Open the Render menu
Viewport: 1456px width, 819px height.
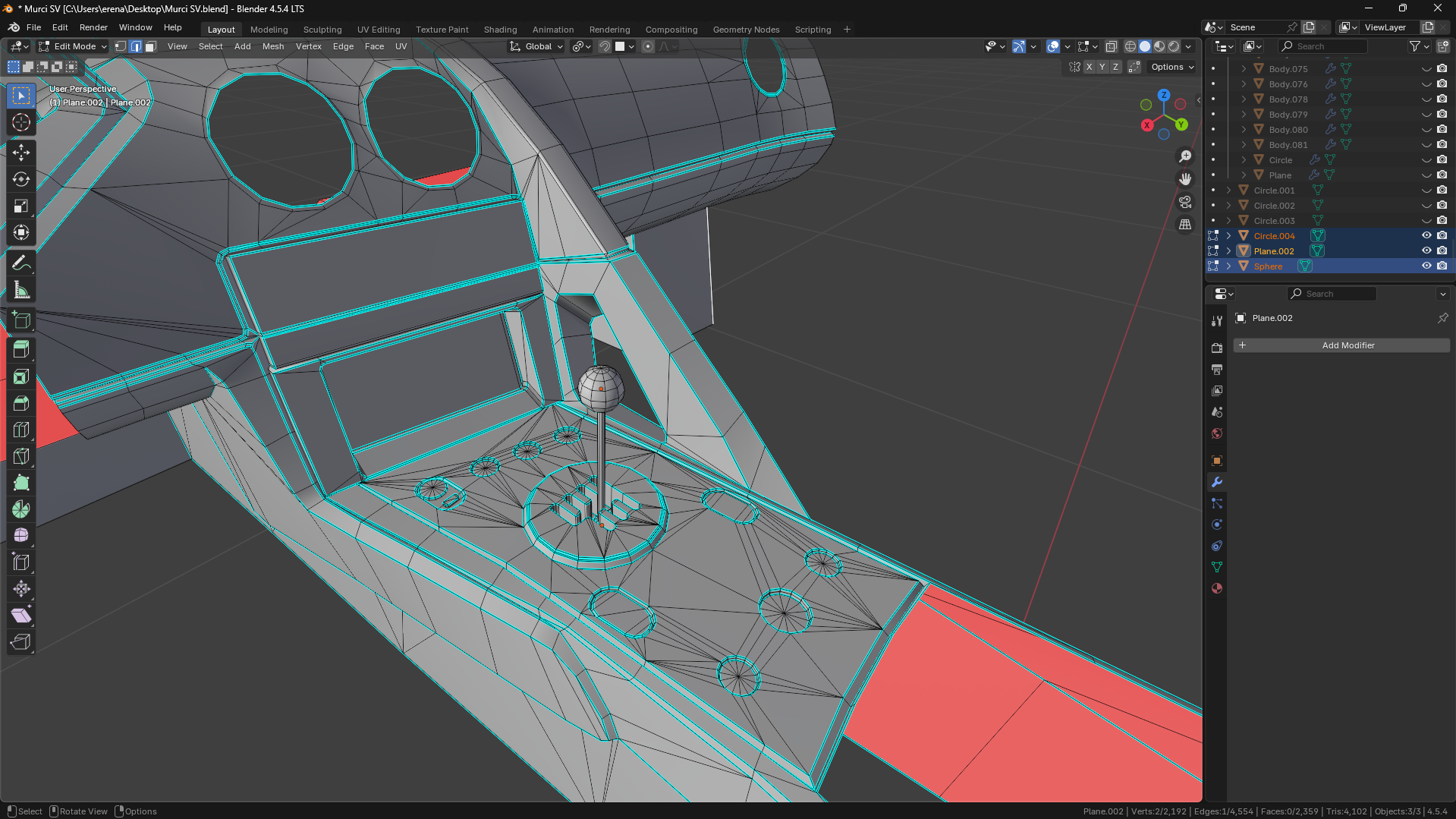[x=93, y=27]
